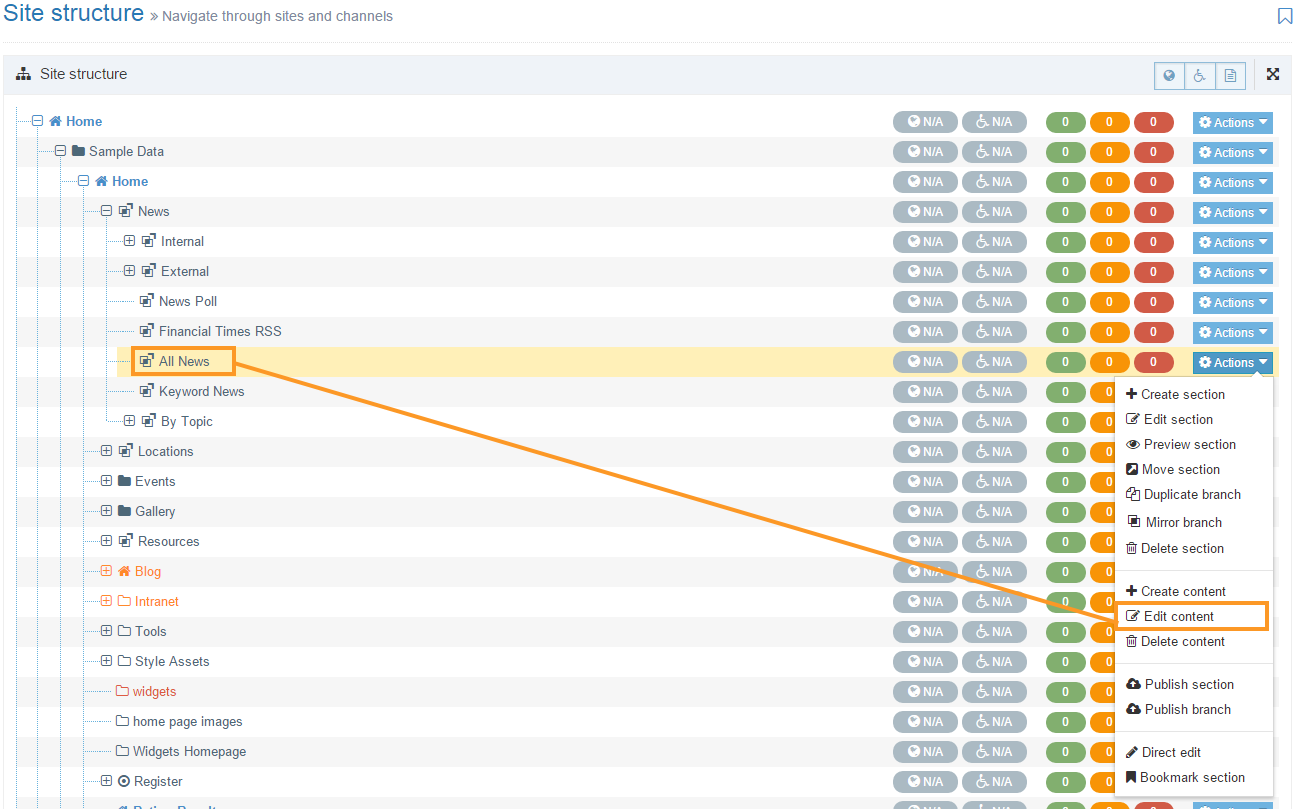
Task: Click the Register radio-style icon
Action: 124,781
